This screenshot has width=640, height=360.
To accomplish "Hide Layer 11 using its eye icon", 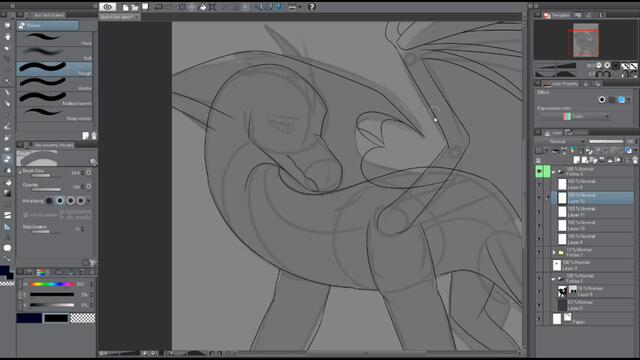I will pos(539,212).
